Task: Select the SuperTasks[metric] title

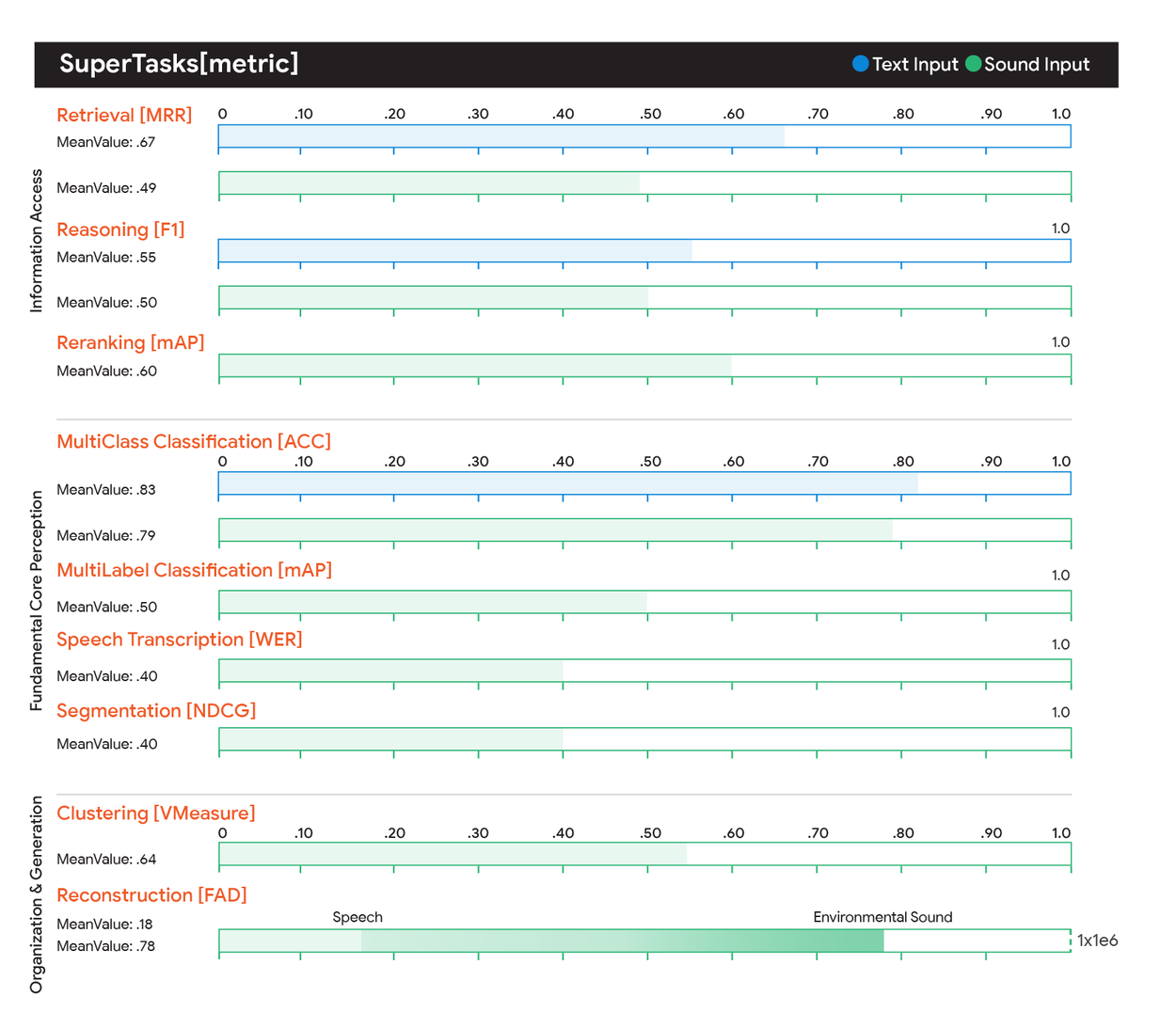Action: click(179, 64)
